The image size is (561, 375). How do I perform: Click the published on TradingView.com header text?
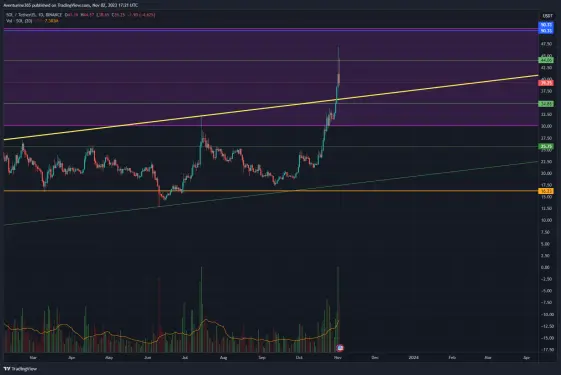[x=71, y=5]
